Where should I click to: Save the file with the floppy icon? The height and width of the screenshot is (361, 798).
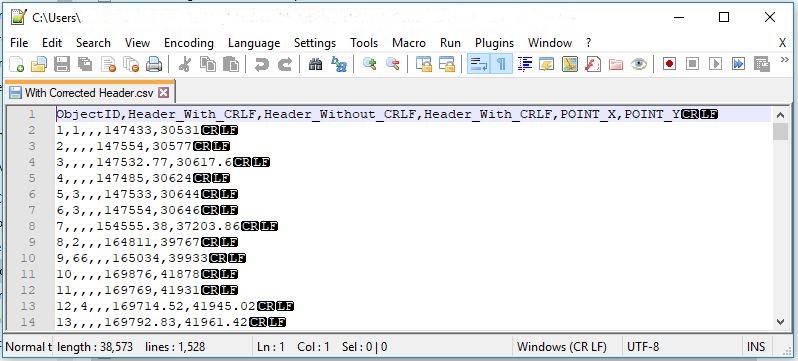click(x=62, y=64)
